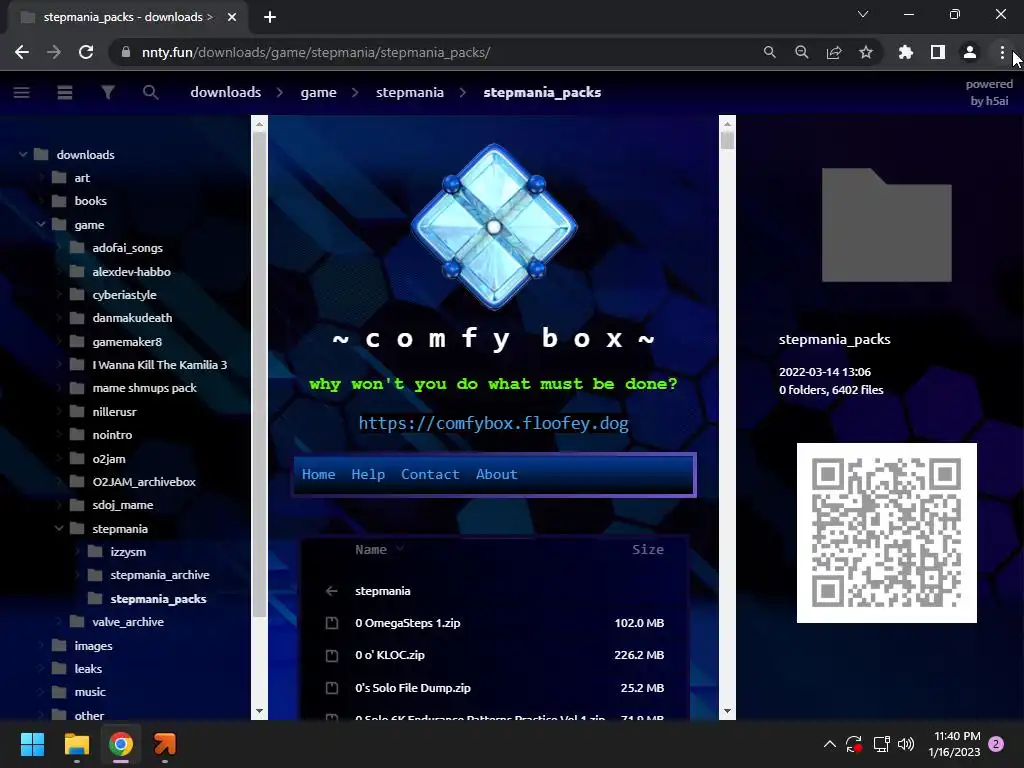
Task: Collapse the game folder node
Action: (40, 225)
